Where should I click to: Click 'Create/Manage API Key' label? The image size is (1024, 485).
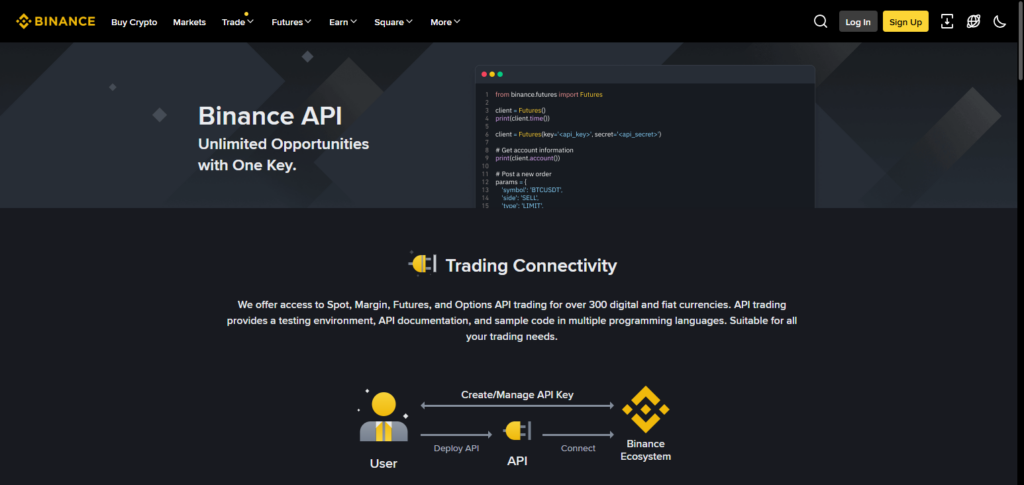tap(517, 395)
